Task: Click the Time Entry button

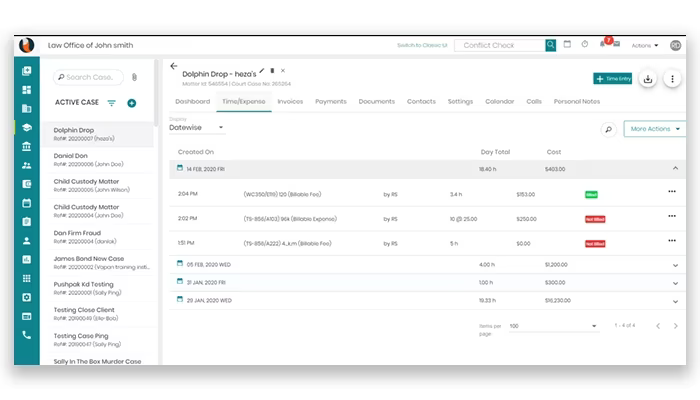Action: [612, 79]
